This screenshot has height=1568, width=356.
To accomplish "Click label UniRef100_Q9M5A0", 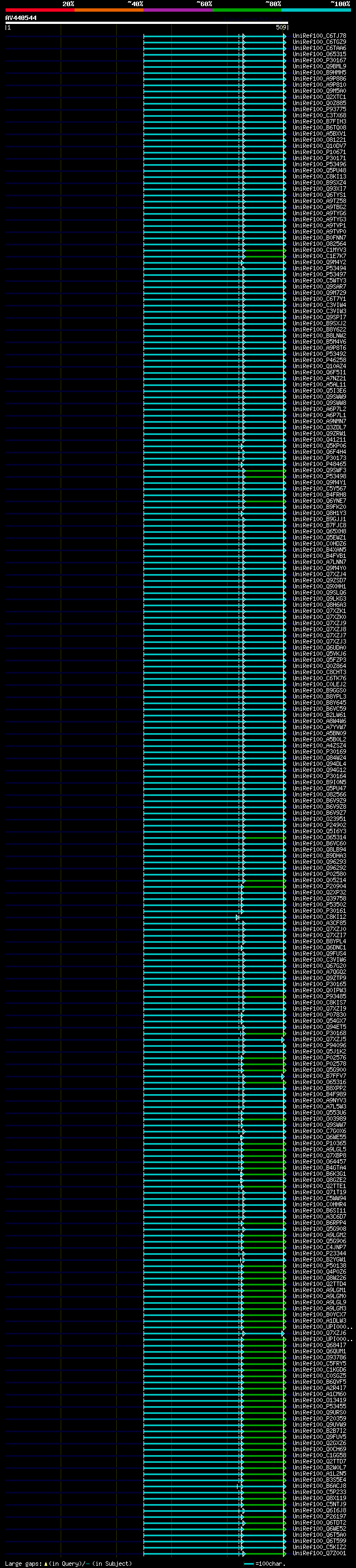I will point(319,91).
